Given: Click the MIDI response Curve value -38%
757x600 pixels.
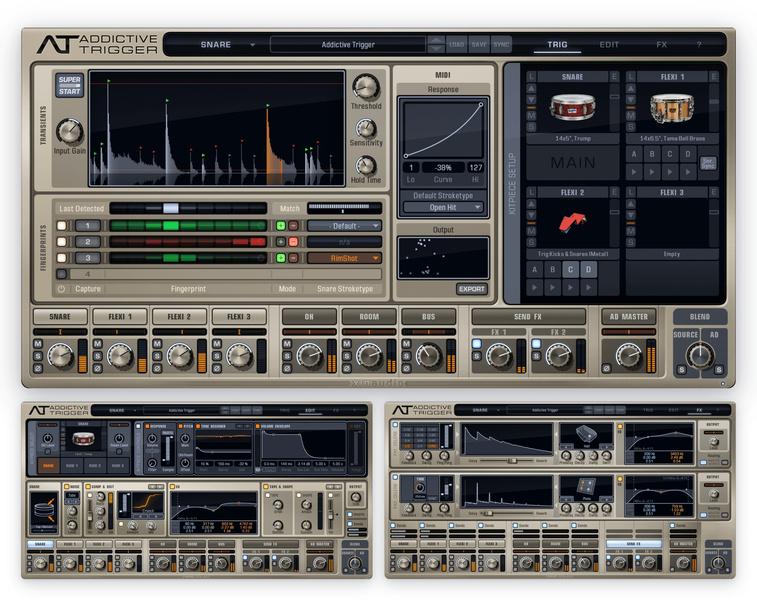Looking at the screenshot, I should 443,167.
